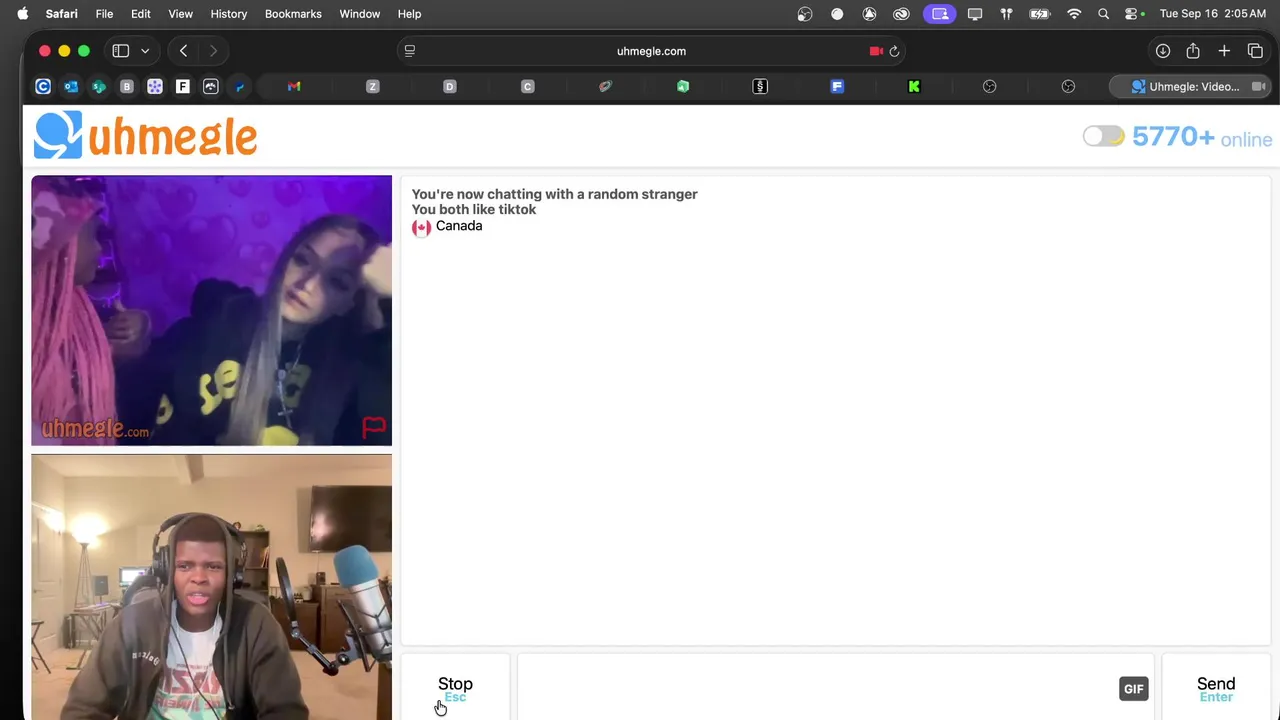Open the display mirroring menu bar icon
The height and width of the screenshot is (720, 1280).
coord(975,14)
